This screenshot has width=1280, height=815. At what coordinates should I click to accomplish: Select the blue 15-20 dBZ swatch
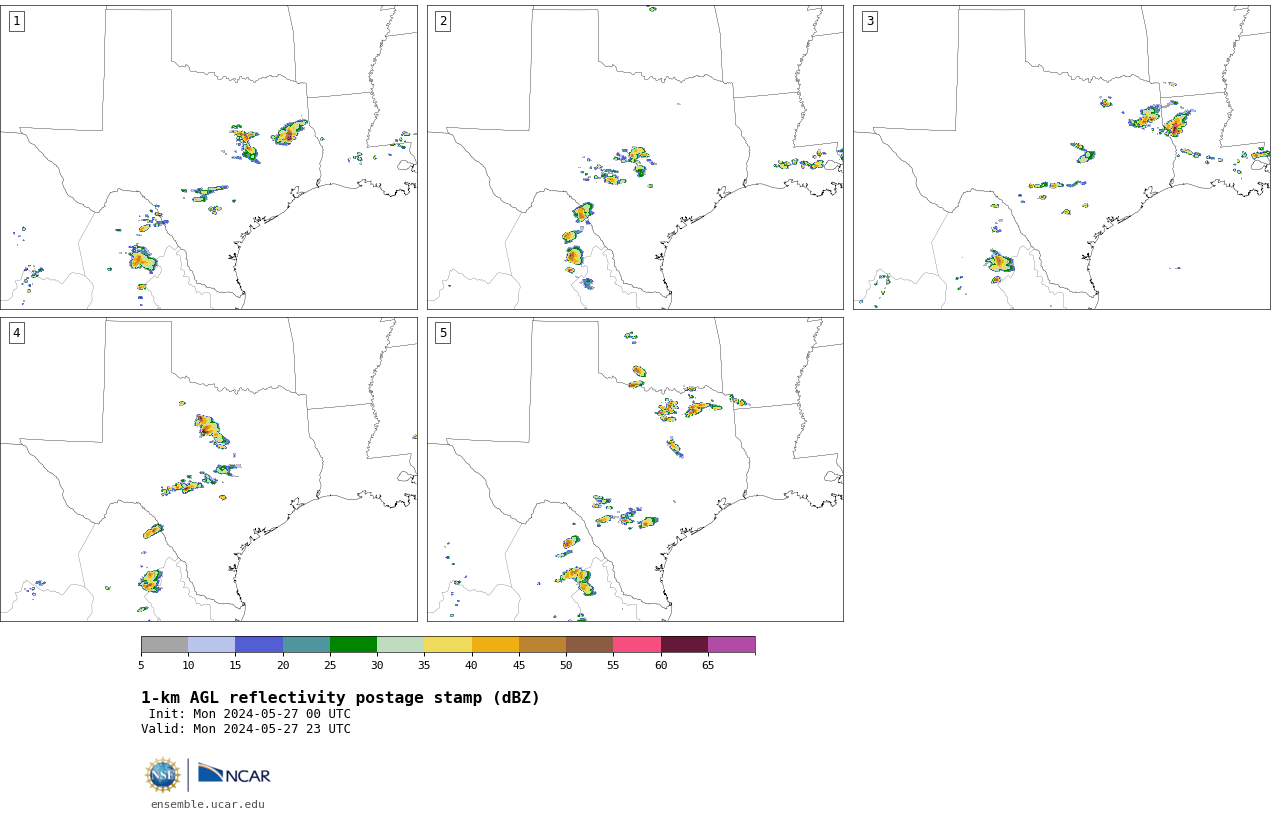pyautogui.click(x=259, y=645)
